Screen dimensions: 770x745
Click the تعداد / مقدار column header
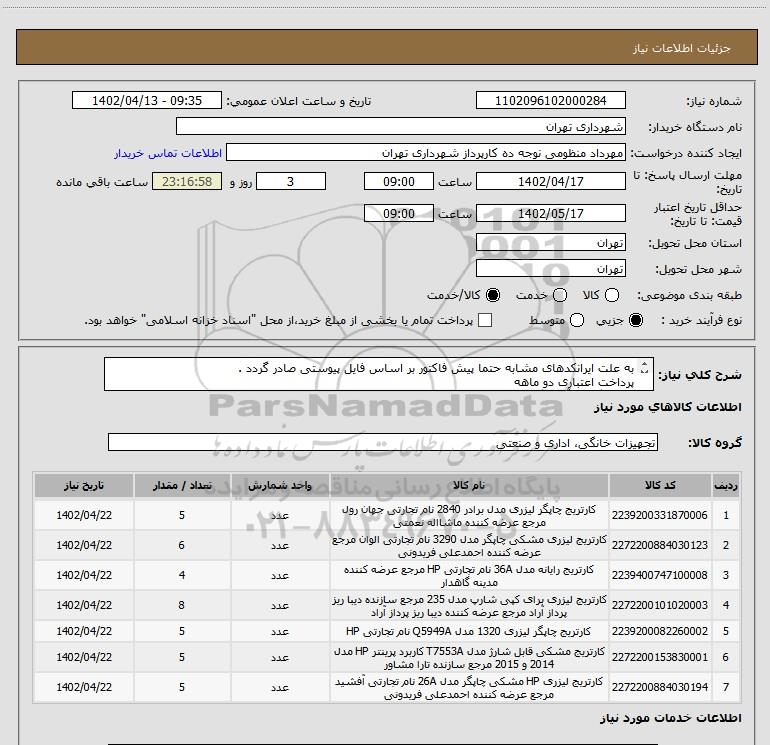coord(182,486)
